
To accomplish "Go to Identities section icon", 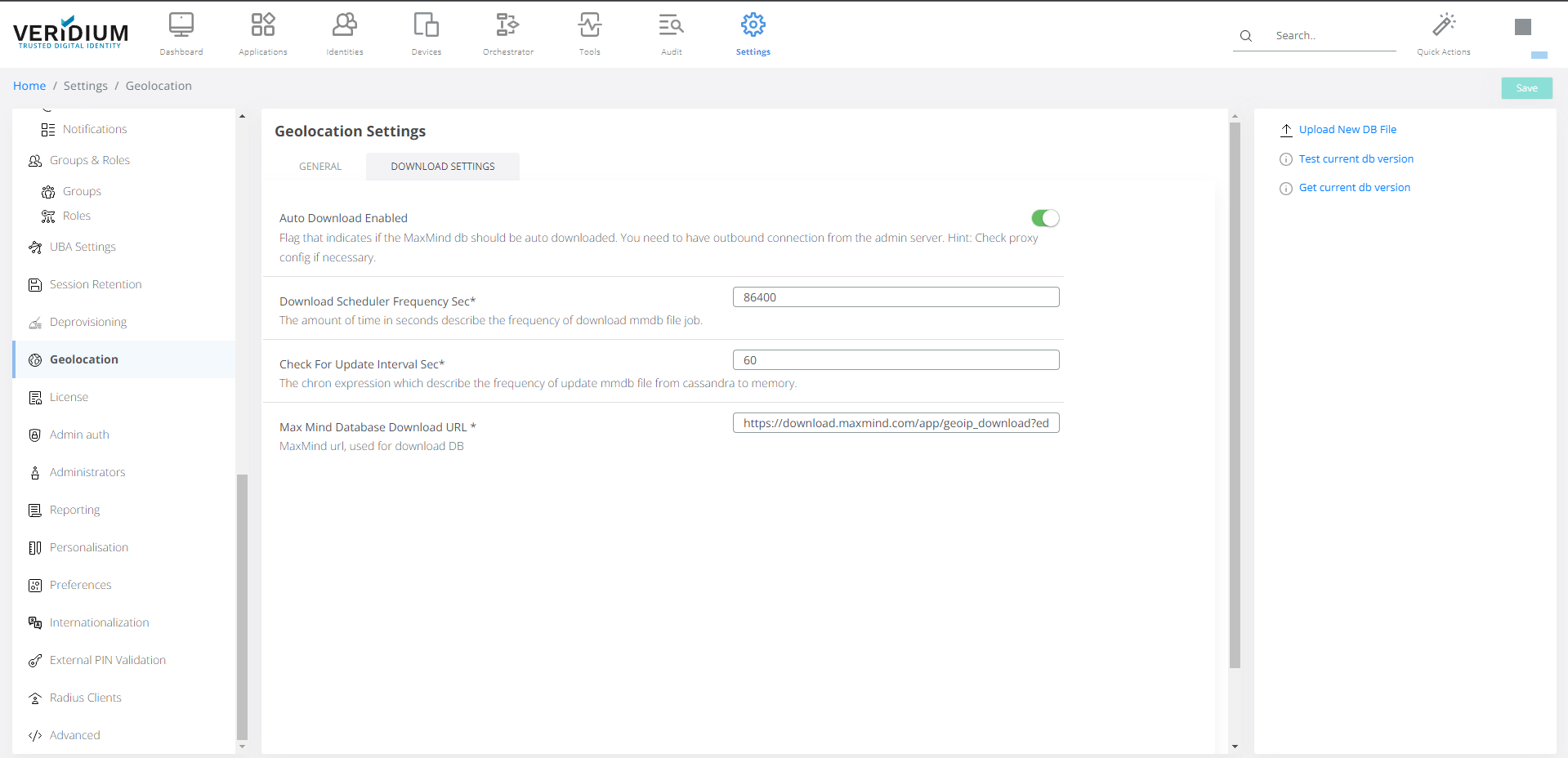I will click(344, 26).
